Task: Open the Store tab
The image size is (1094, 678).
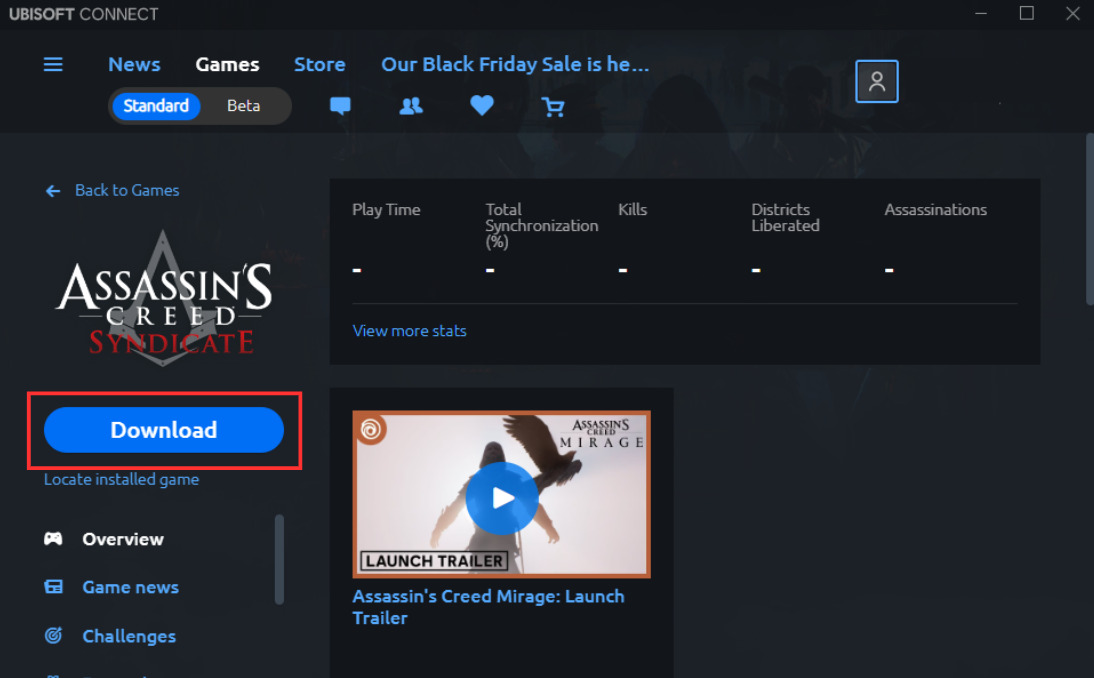Action: (320, 64)
